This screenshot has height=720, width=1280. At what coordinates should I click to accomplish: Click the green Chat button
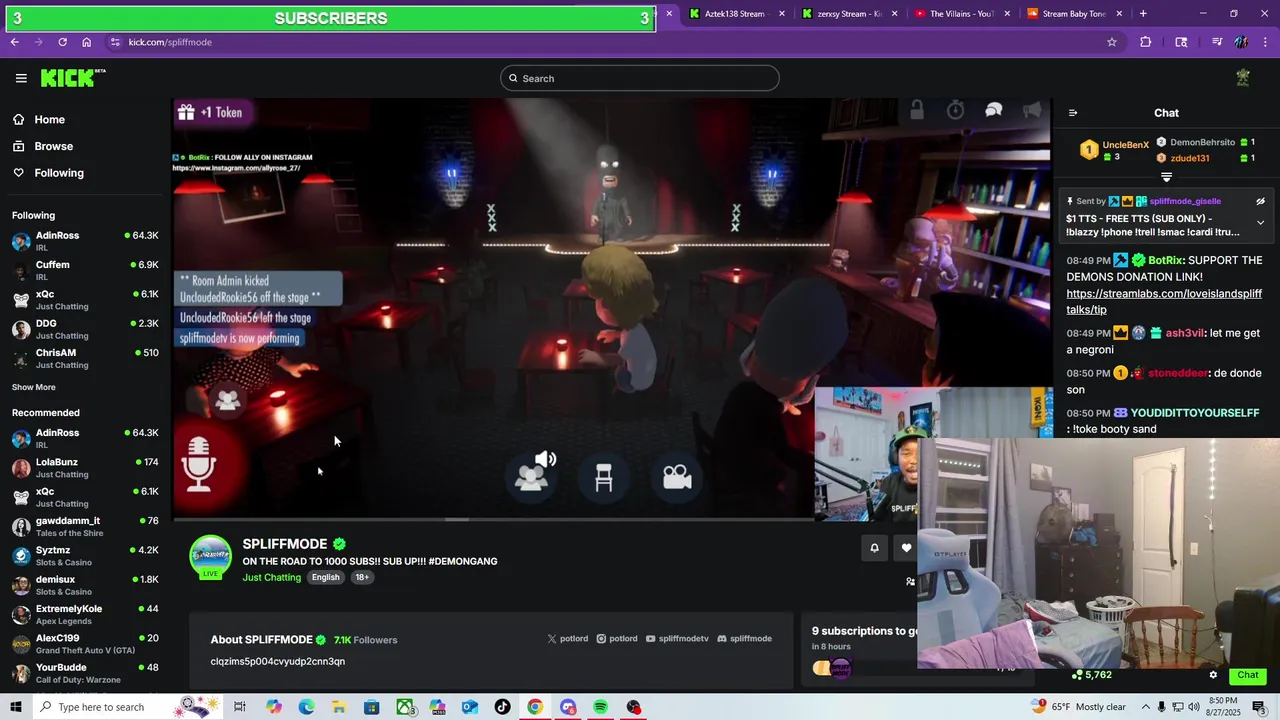[x=1247, y=675]
